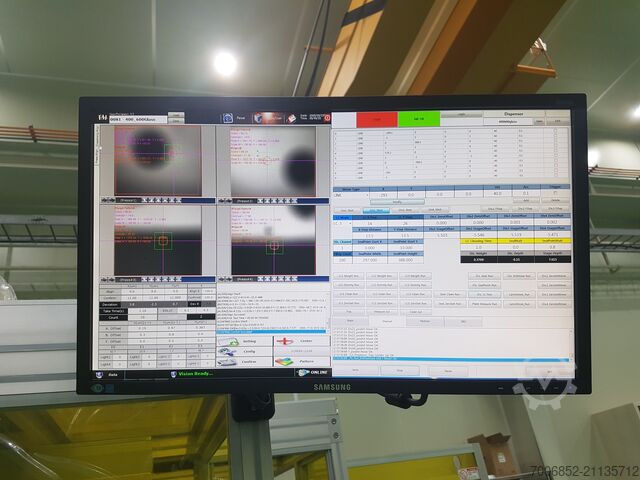Click the field showing value 14
This screenshot has width=640, height=480.
click(x=370, y=224)
